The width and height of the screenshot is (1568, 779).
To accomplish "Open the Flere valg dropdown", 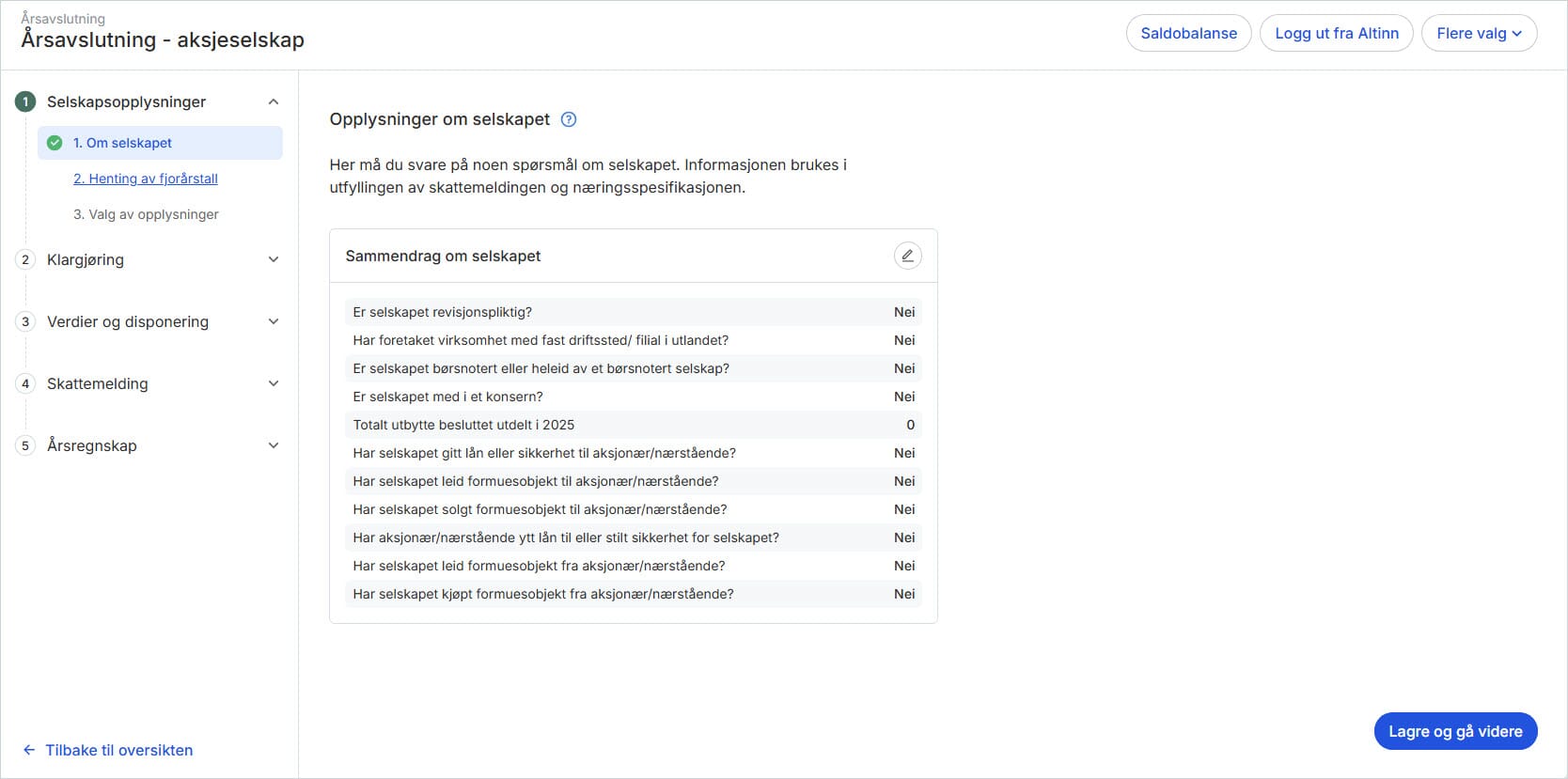I will [x=1478, y=33].
